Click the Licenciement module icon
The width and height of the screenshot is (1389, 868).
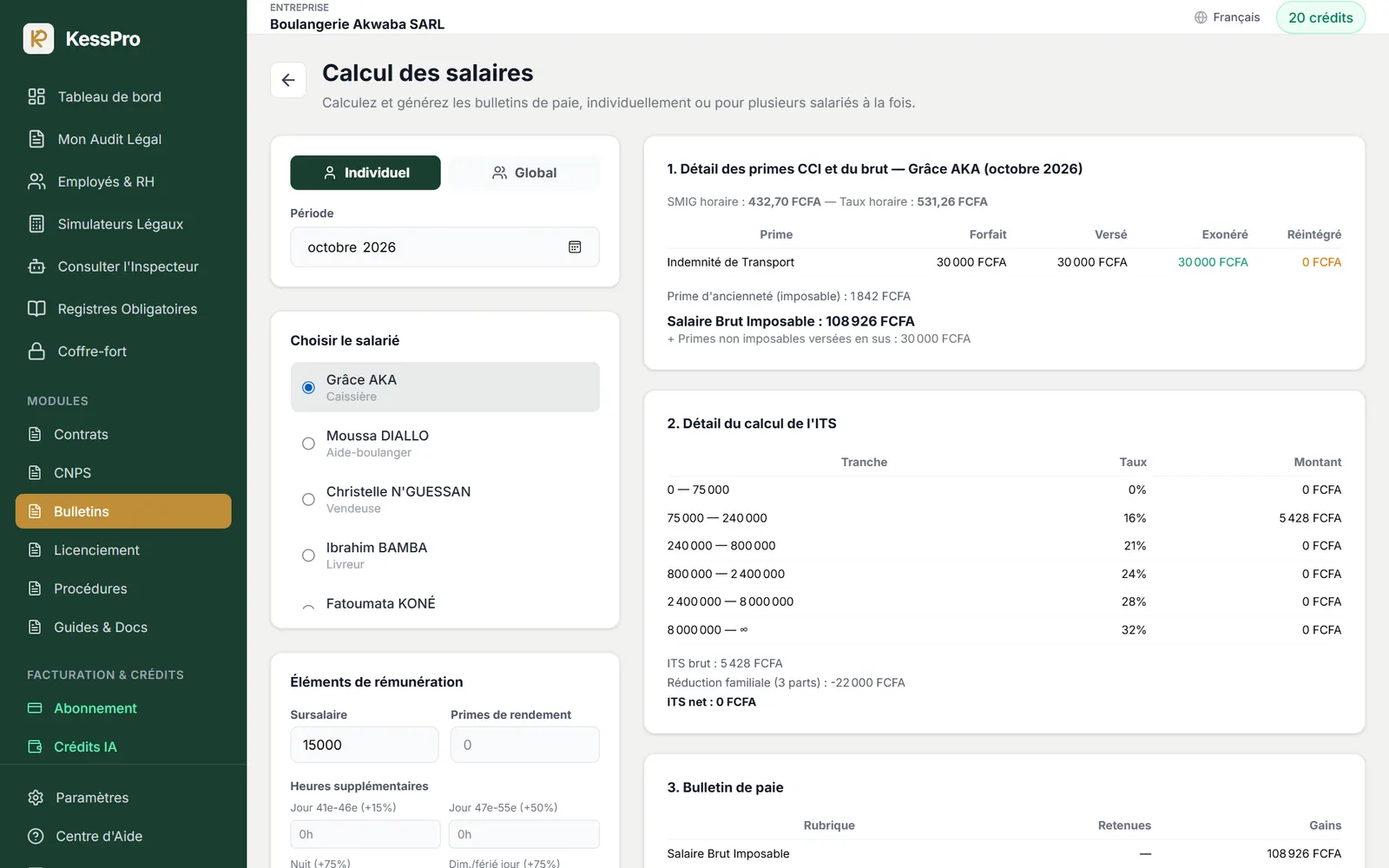pyautogui.click(x=35, y=550)
